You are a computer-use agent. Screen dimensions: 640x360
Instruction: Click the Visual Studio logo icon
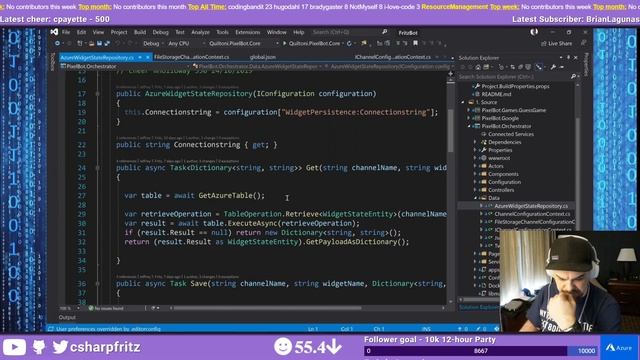click(x=54, y=32)
